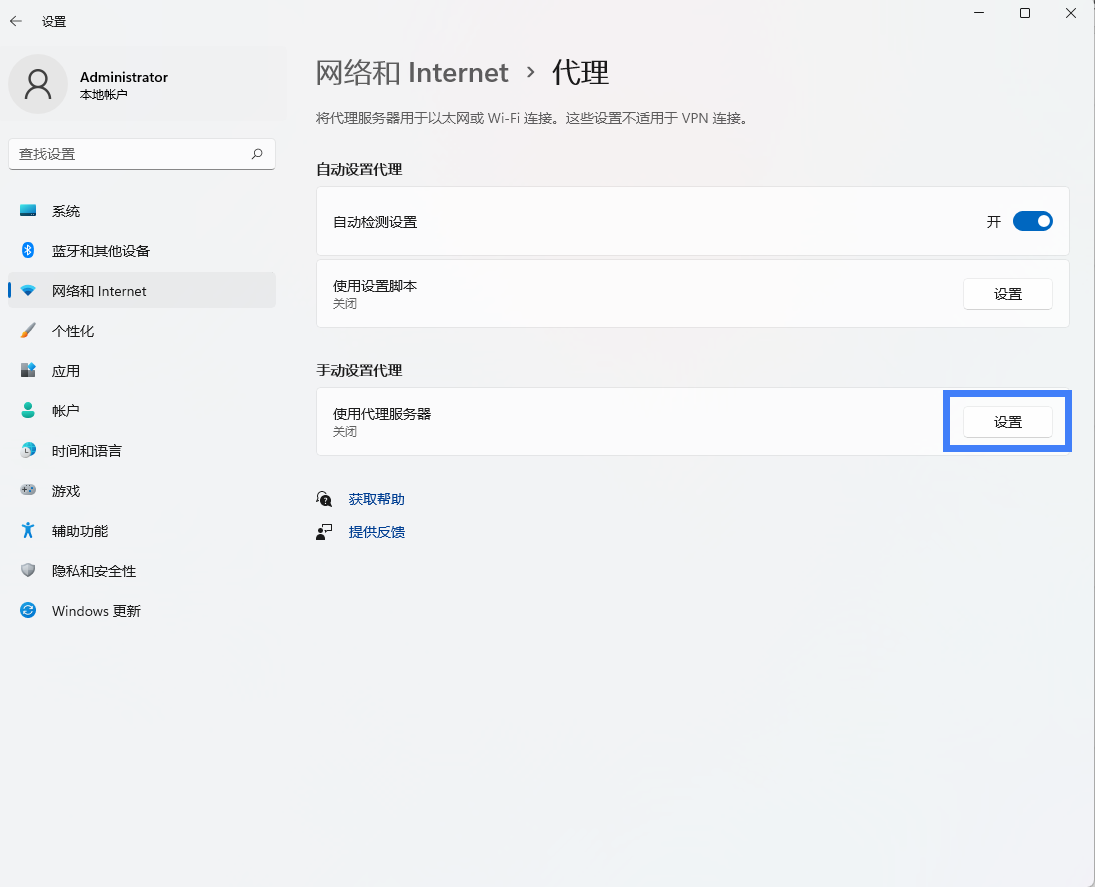The image size is (1095, 887).
Task: Click the 帐户 person icon
Action: 28,410
